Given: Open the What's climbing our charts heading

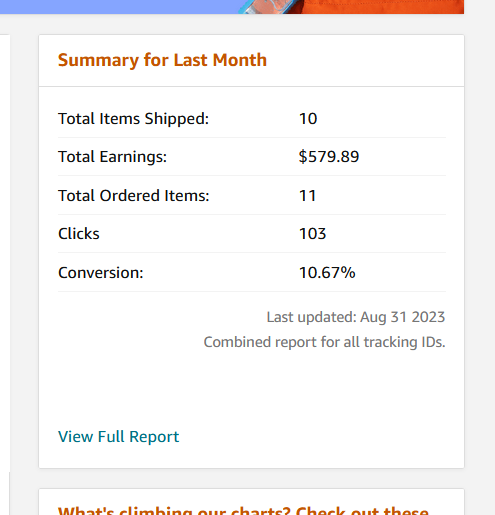Looking at the screenshot, I should (x=243, y=511).
